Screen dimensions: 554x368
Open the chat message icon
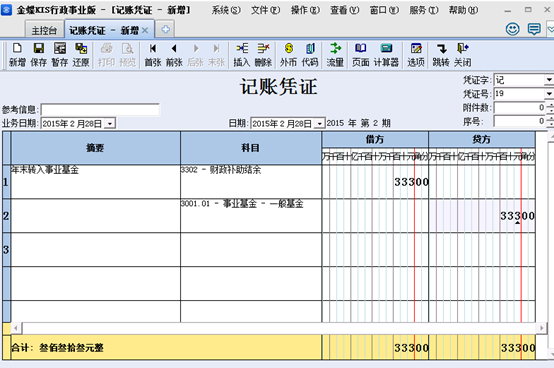534,29
